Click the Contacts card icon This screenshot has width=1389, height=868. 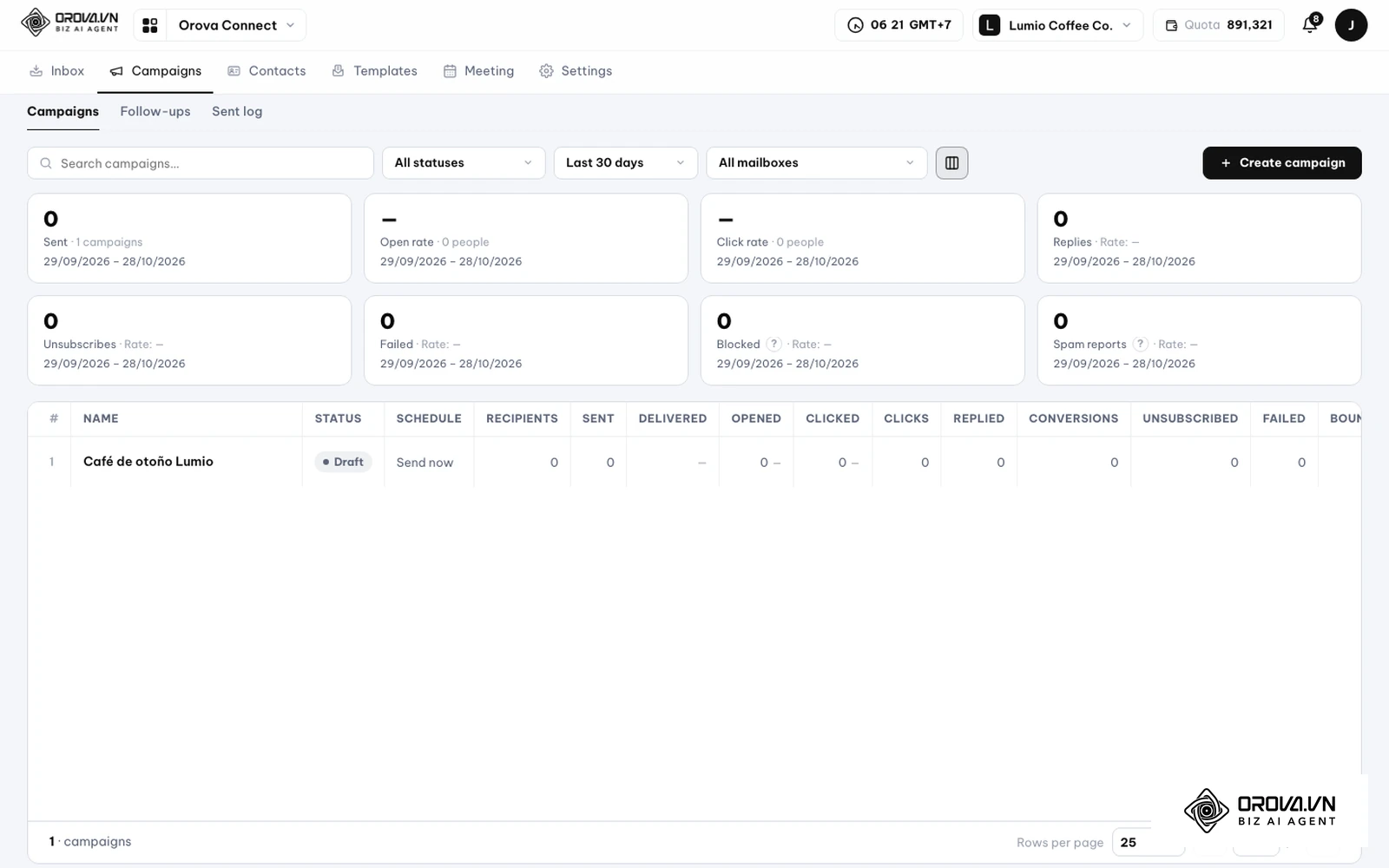pyautogui.click(x=234, y=71)
